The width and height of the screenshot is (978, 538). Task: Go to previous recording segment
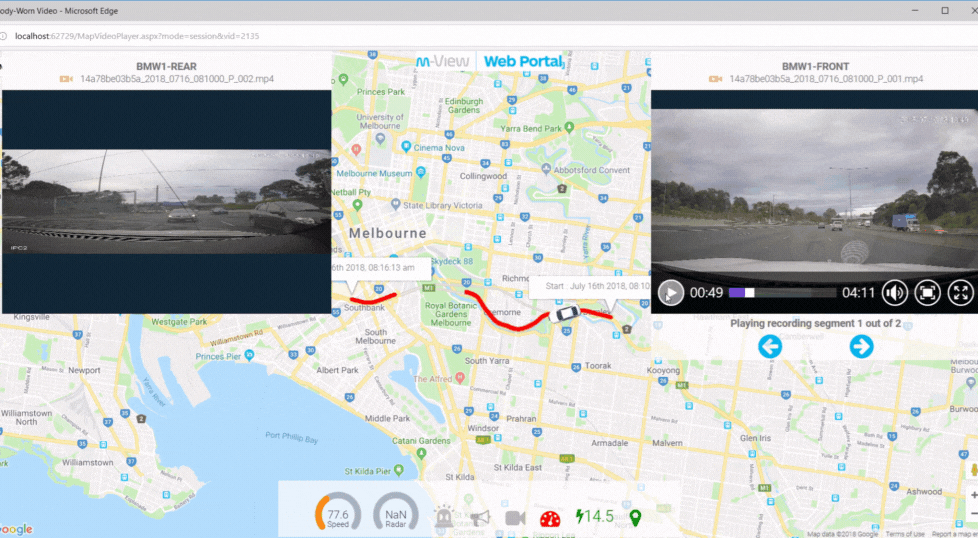click(x=769, y=347)
